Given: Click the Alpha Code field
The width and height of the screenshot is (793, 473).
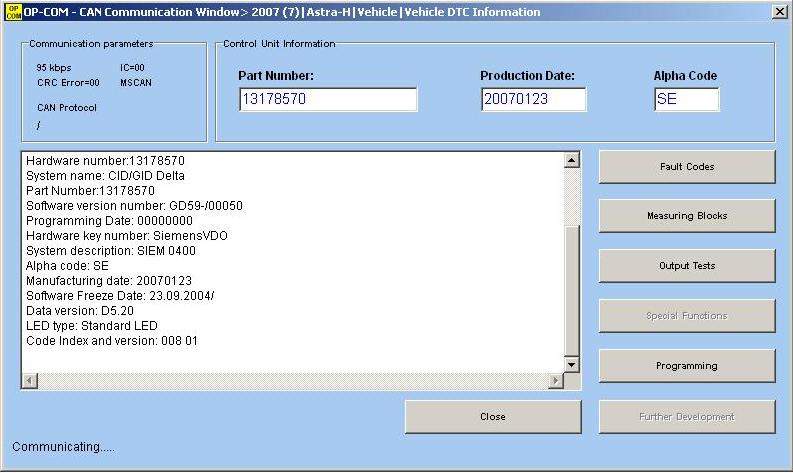Looking at the screenshot, I should pyautogui.click(x=686, y=99).
